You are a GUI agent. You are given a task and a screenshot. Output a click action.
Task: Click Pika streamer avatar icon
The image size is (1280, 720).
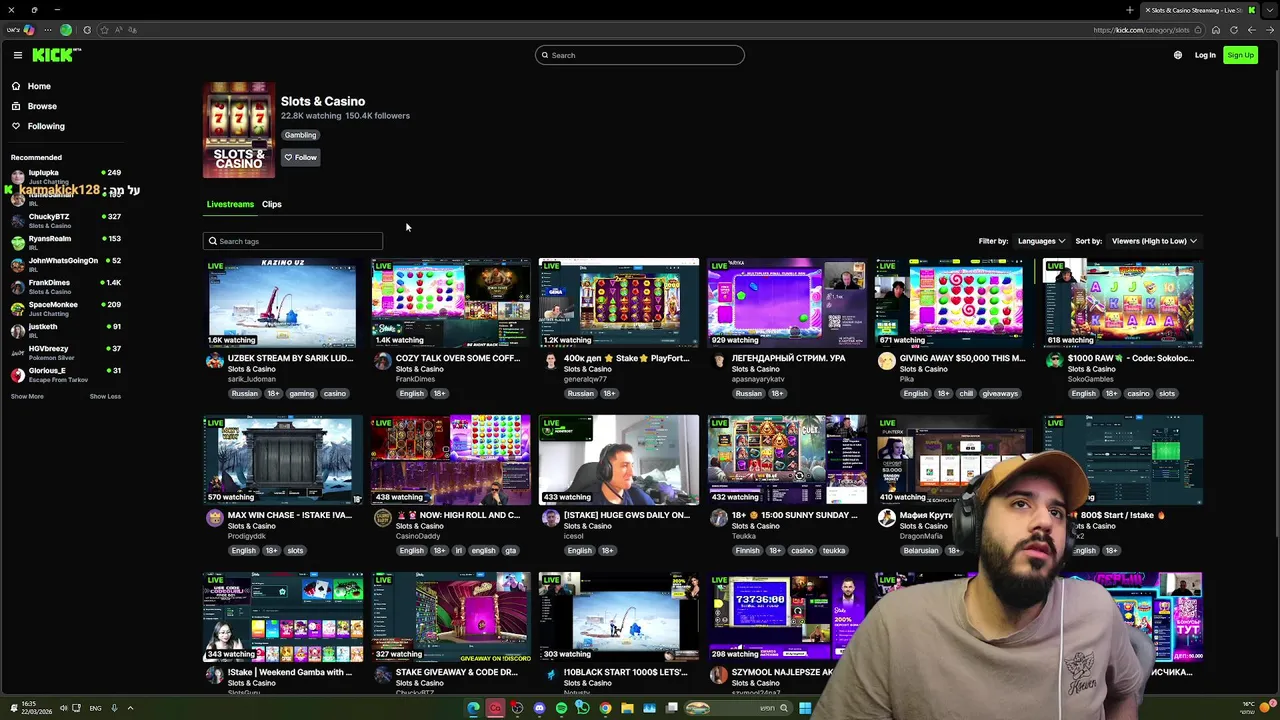[x=886, y=361]
